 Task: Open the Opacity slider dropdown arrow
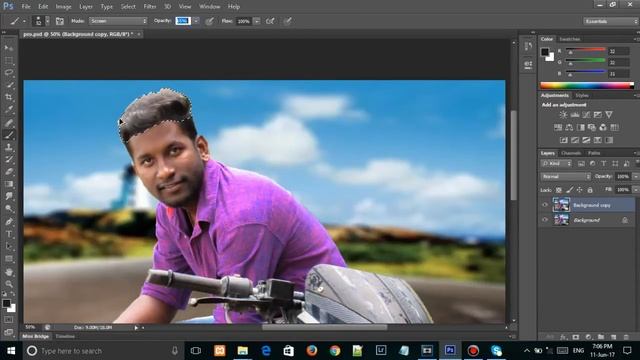196,21
